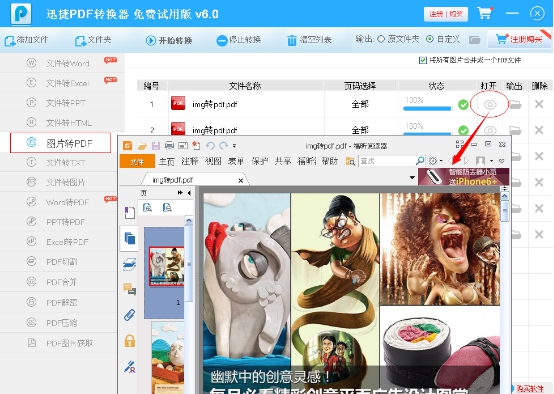Select PDF切割 in the sidebar
This screenshot has width=554, height=394.
(x=59, y=262)
